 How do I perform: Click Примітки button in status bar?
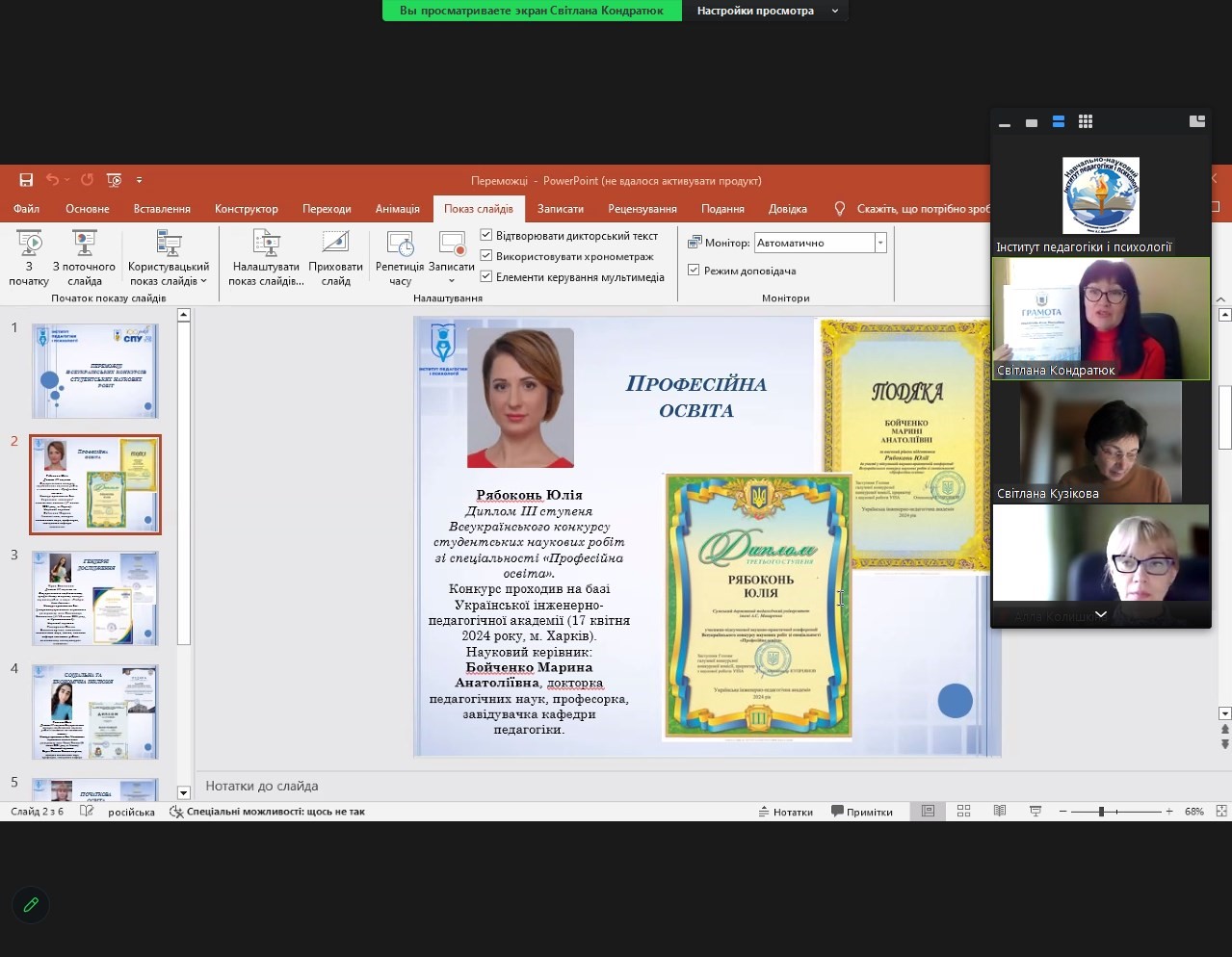862,812
